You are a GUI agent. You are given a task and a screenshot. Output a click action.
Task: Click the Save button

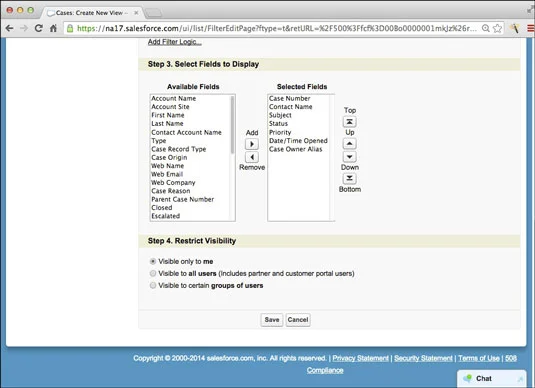[272, 320]
